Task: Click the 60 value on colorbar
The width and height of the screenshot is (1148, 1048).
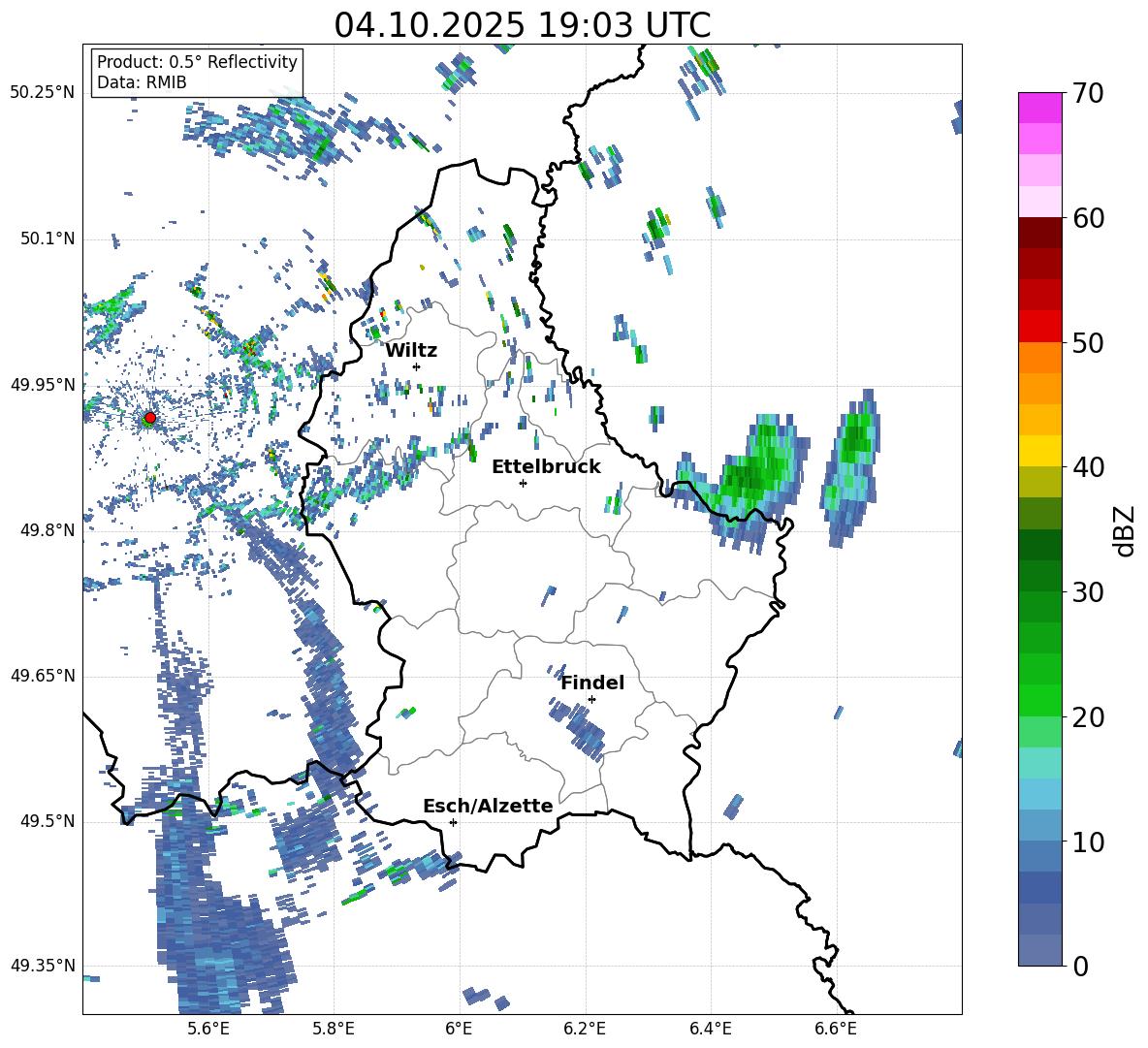Action: (x=1087, y=218)
